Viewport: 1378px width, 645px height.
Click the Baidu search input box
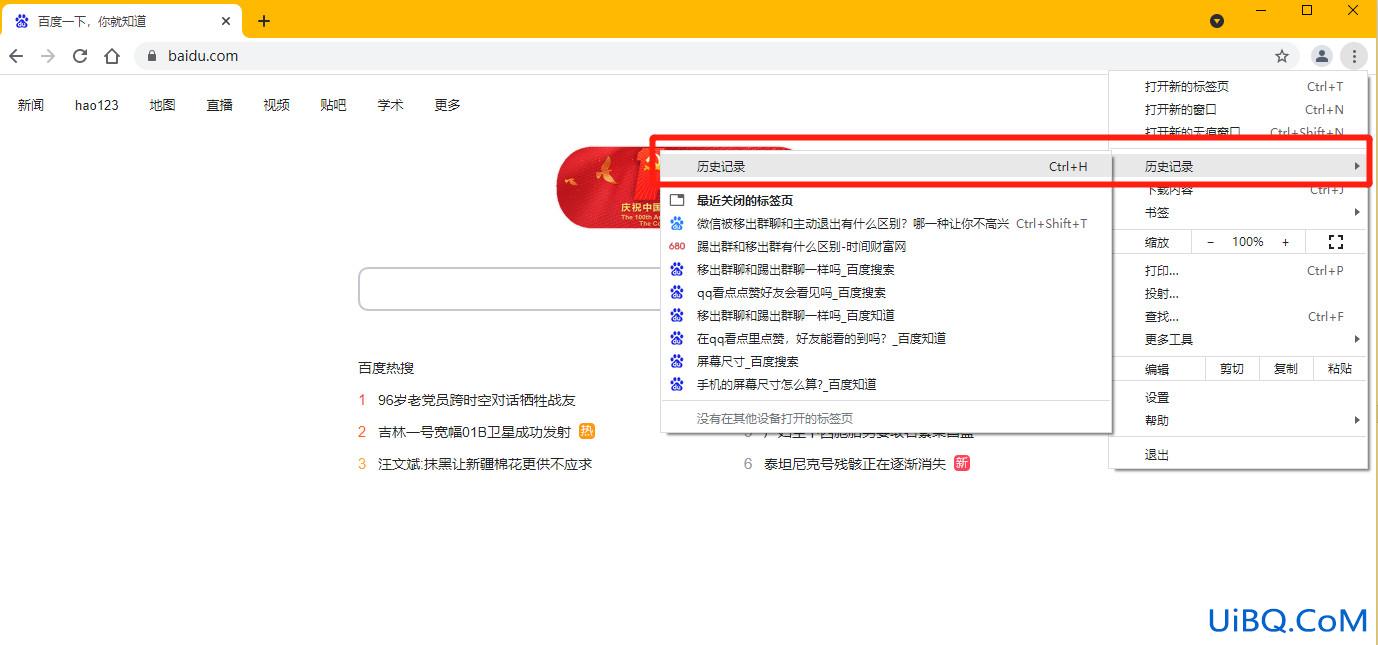click(510, 289)
